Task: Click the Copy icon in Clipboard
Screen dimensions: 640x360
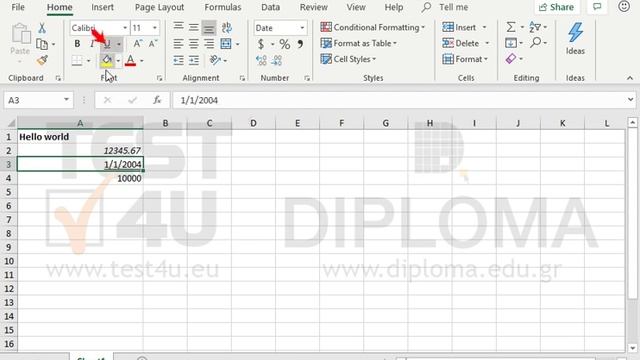Action: (42, 44)
